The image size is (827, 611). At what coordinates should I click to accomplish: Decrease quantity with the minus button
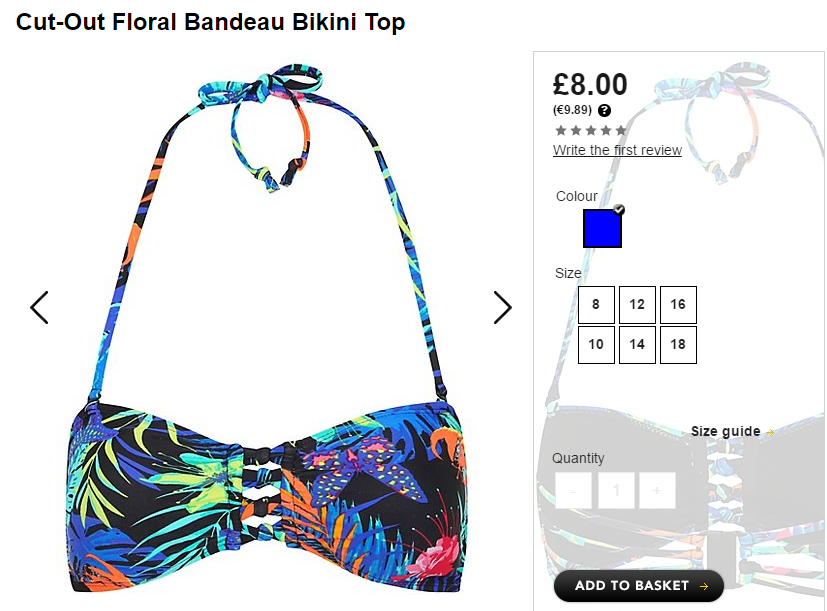pos(573,491)
